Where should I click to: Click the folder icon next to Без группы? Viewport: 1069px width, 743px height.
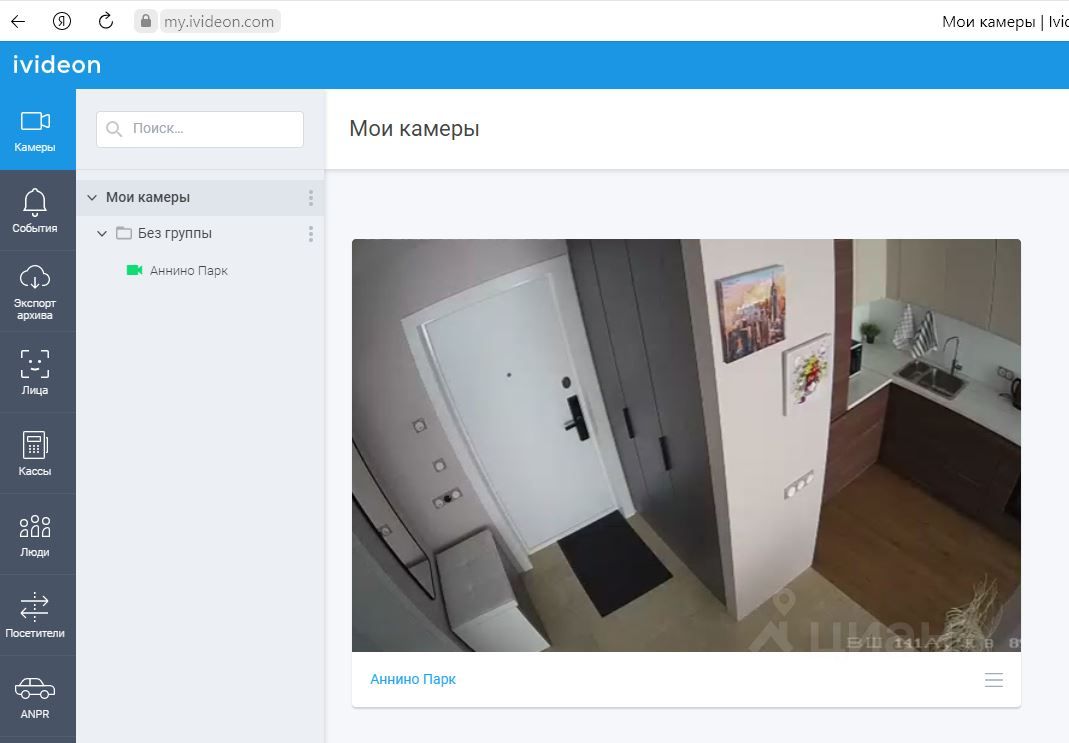[x=123, y=233]
